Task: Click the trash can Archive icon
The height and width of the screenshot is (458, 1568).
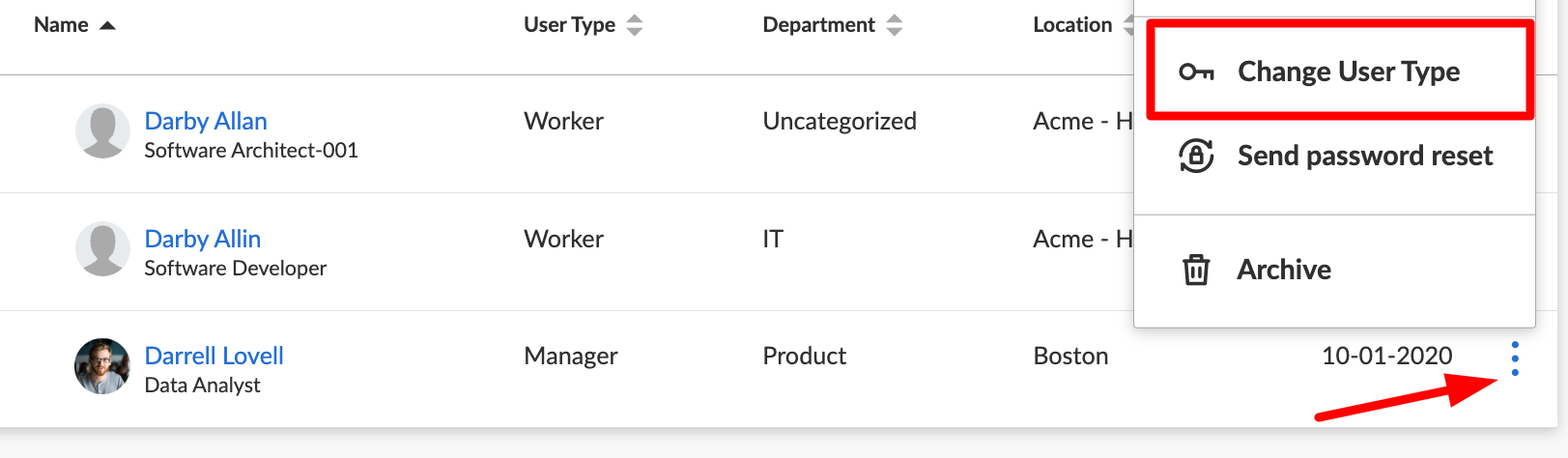Action: [1196, 270]
